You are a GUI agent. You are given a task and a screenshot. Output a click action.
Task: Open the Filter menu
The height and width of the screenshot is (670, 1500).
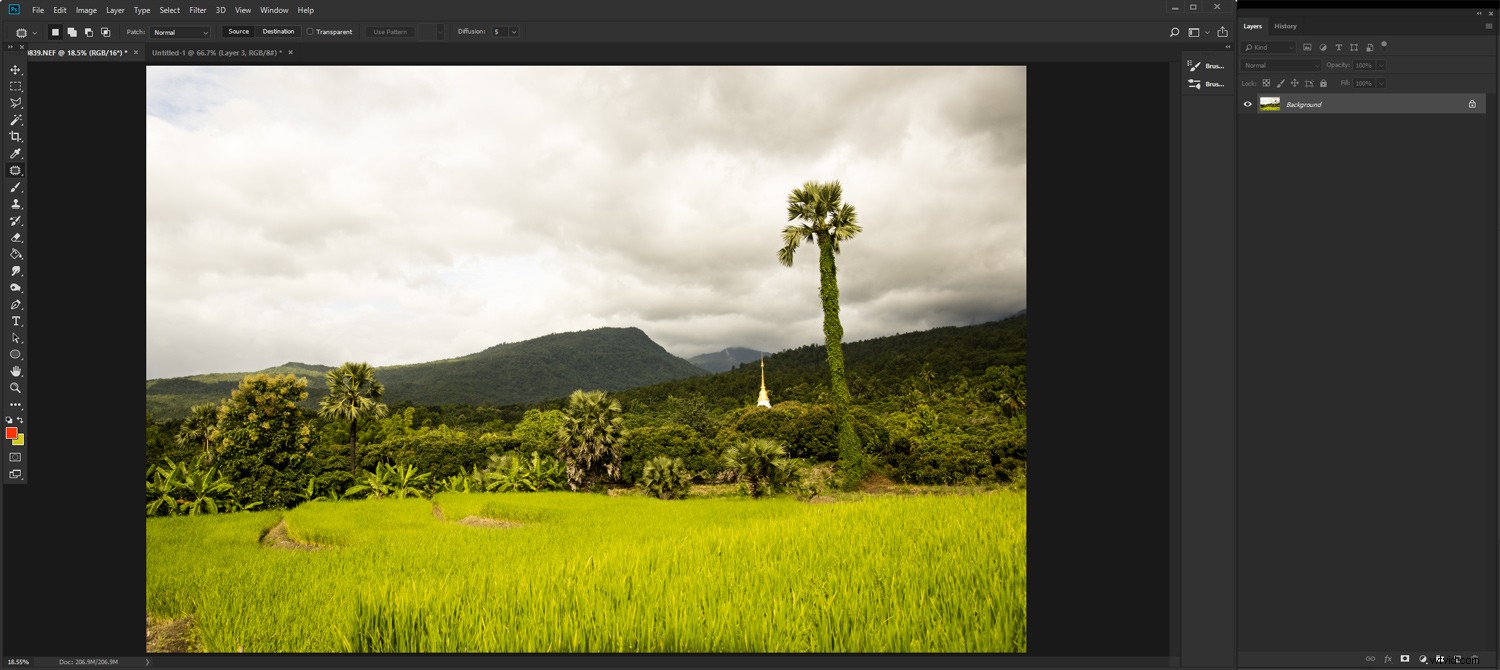point(197,10)
